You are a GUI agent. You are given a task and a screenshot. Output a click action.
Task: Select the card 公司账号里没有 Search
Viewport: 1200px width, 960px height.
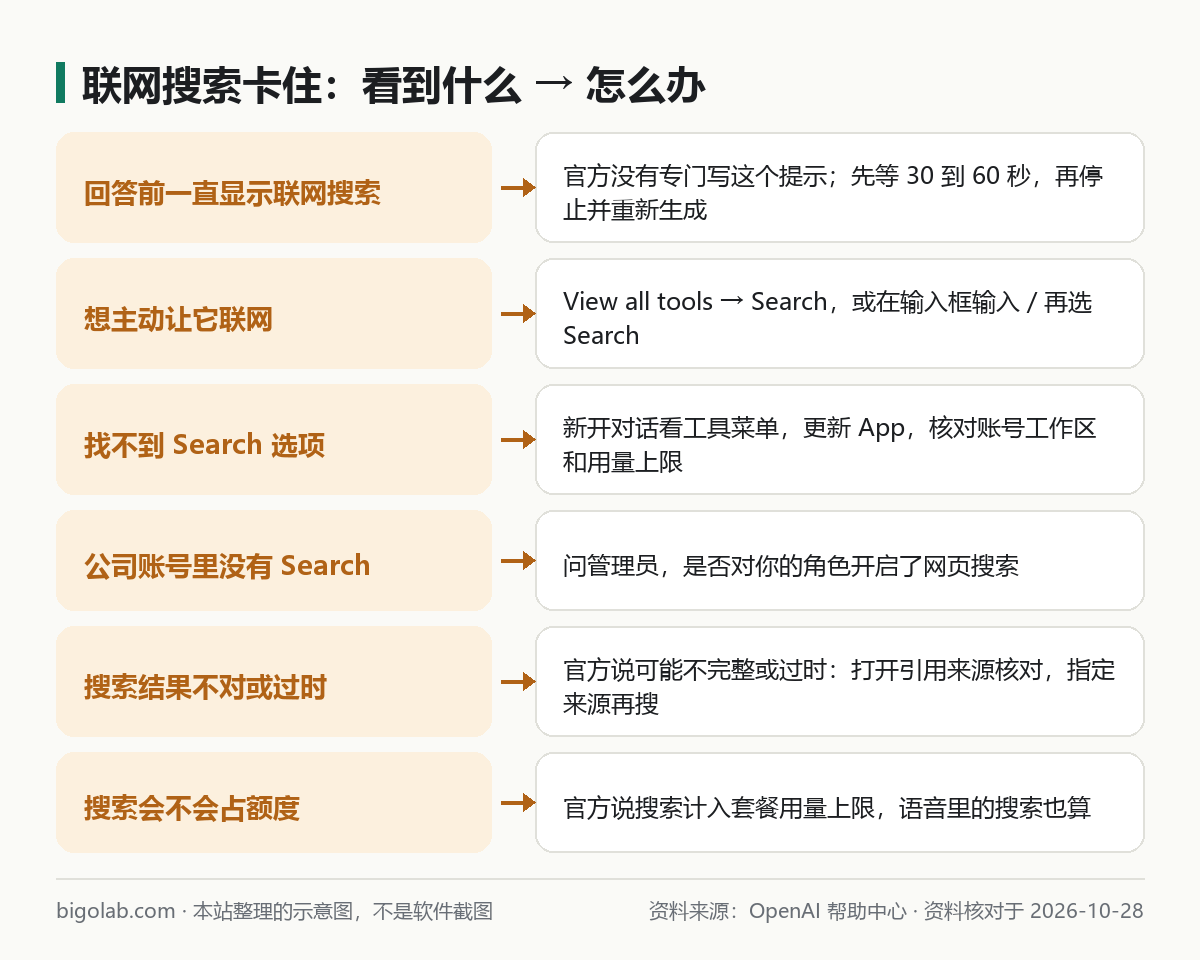coord(274,560)
